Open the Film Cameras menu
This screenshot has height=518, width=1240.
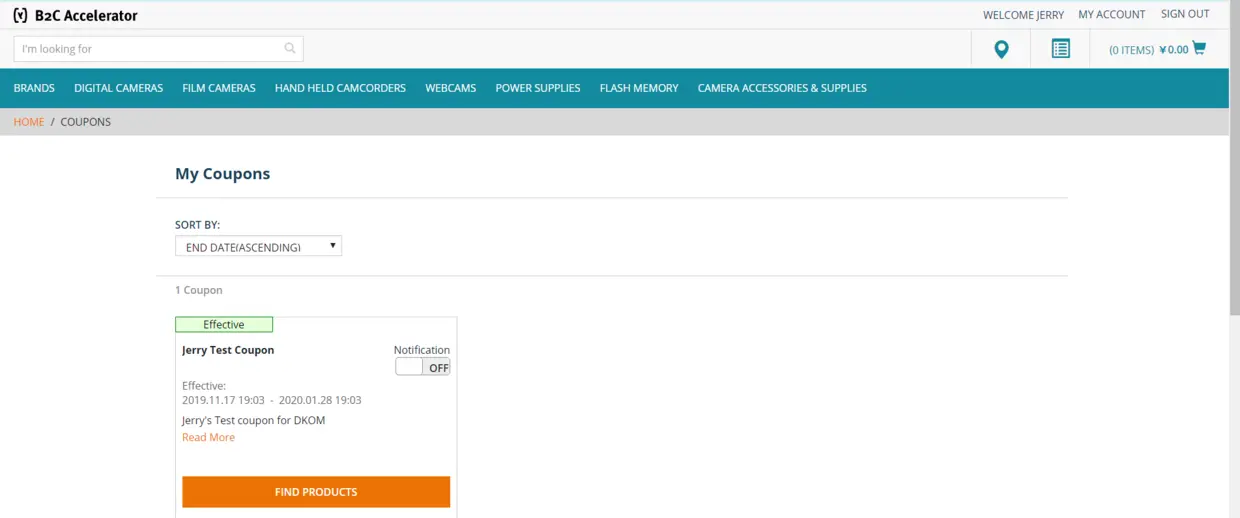tap(219, 88)
